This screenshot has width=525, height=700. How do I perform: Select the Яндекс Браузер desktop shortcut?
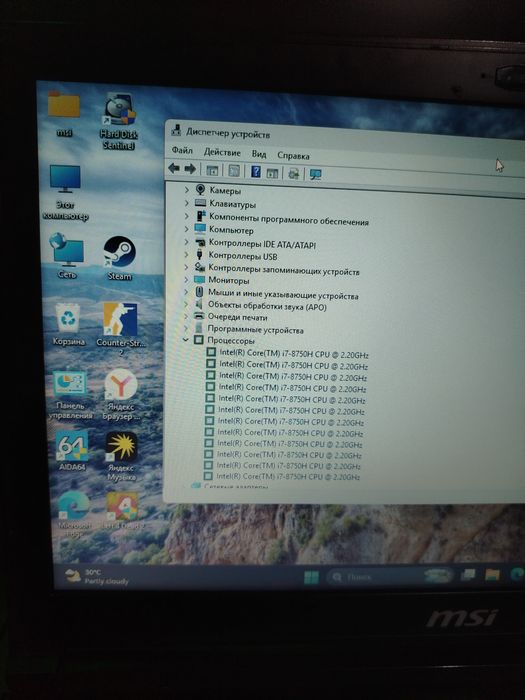point(121,395)
